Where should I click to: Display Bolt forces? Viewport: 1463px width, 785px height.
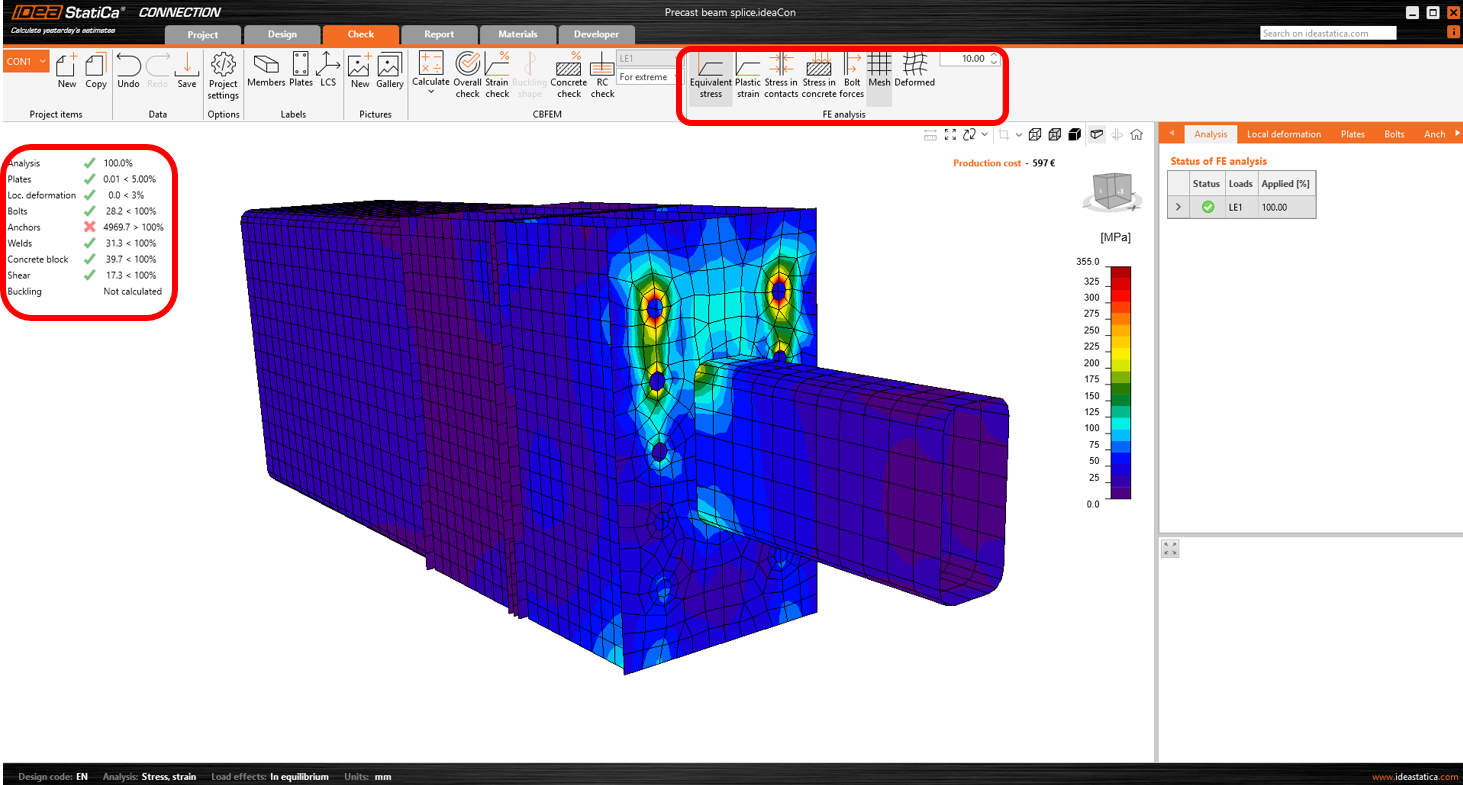[x=851, y=74]
